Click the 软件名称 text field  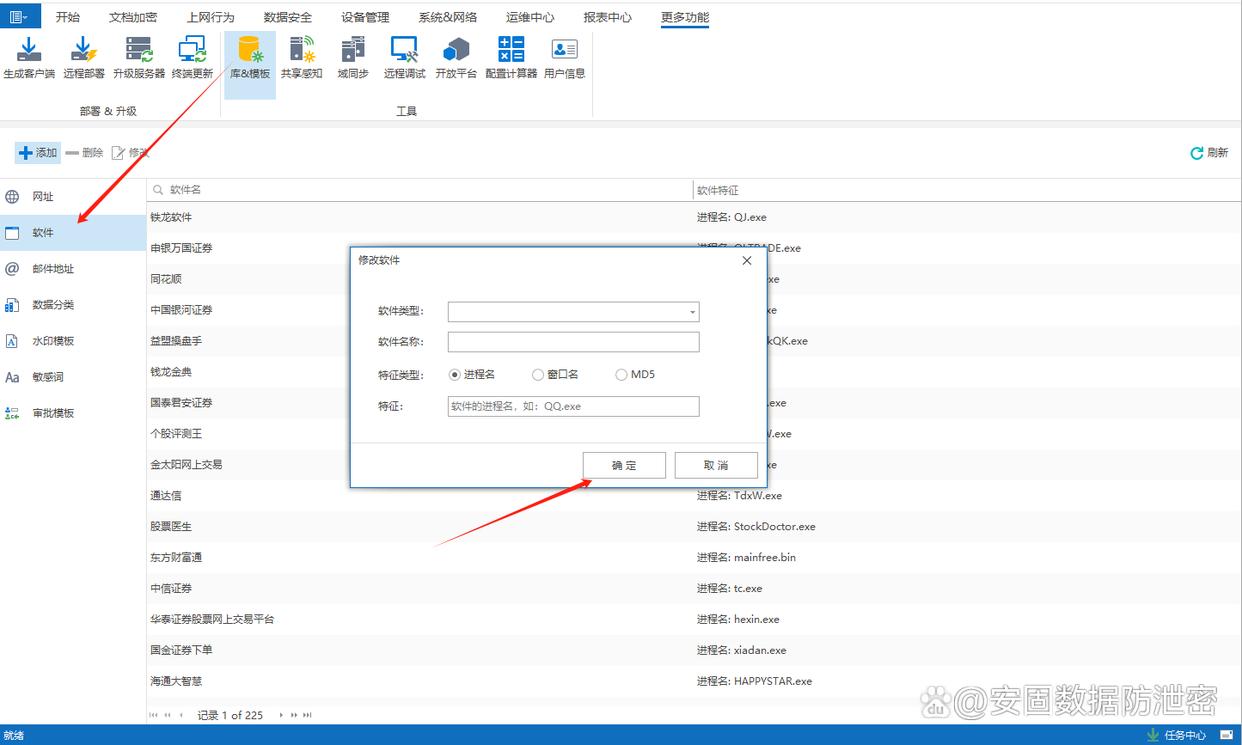[573, 342]
